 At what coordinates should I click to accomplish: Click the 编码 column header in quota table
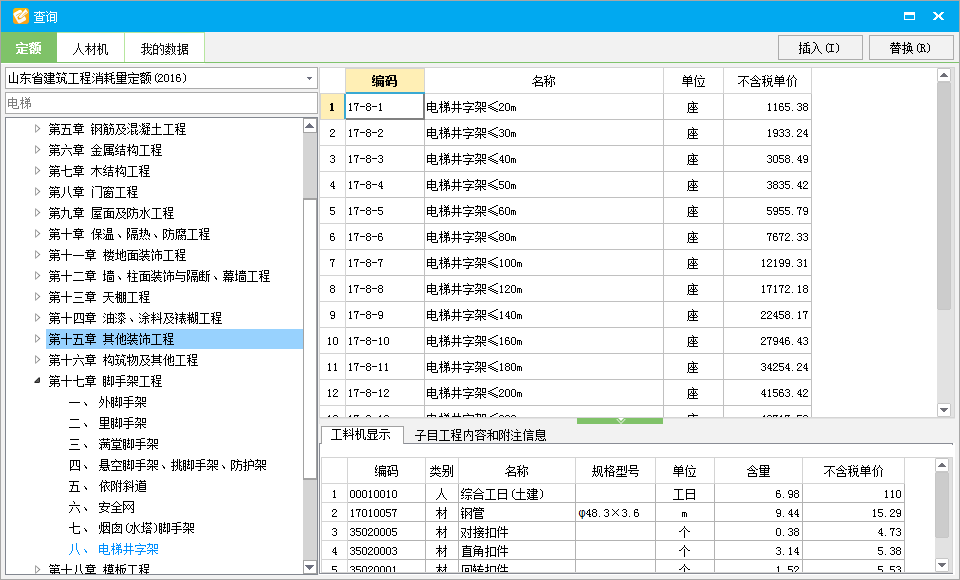pos(384,81)
